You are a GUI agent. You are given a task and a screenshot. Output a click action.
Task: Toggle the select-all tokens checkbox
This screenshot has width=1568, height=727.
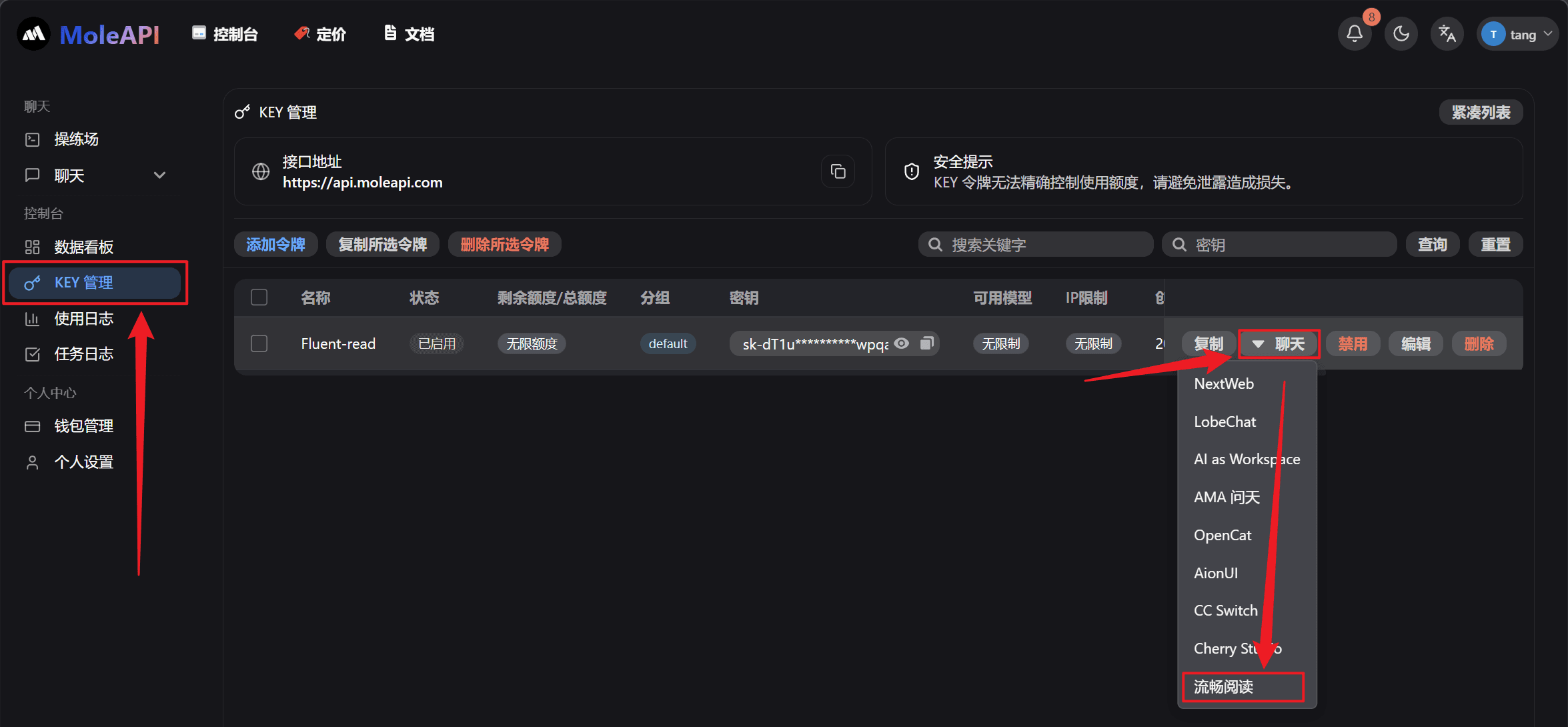(x=259, y=297)
